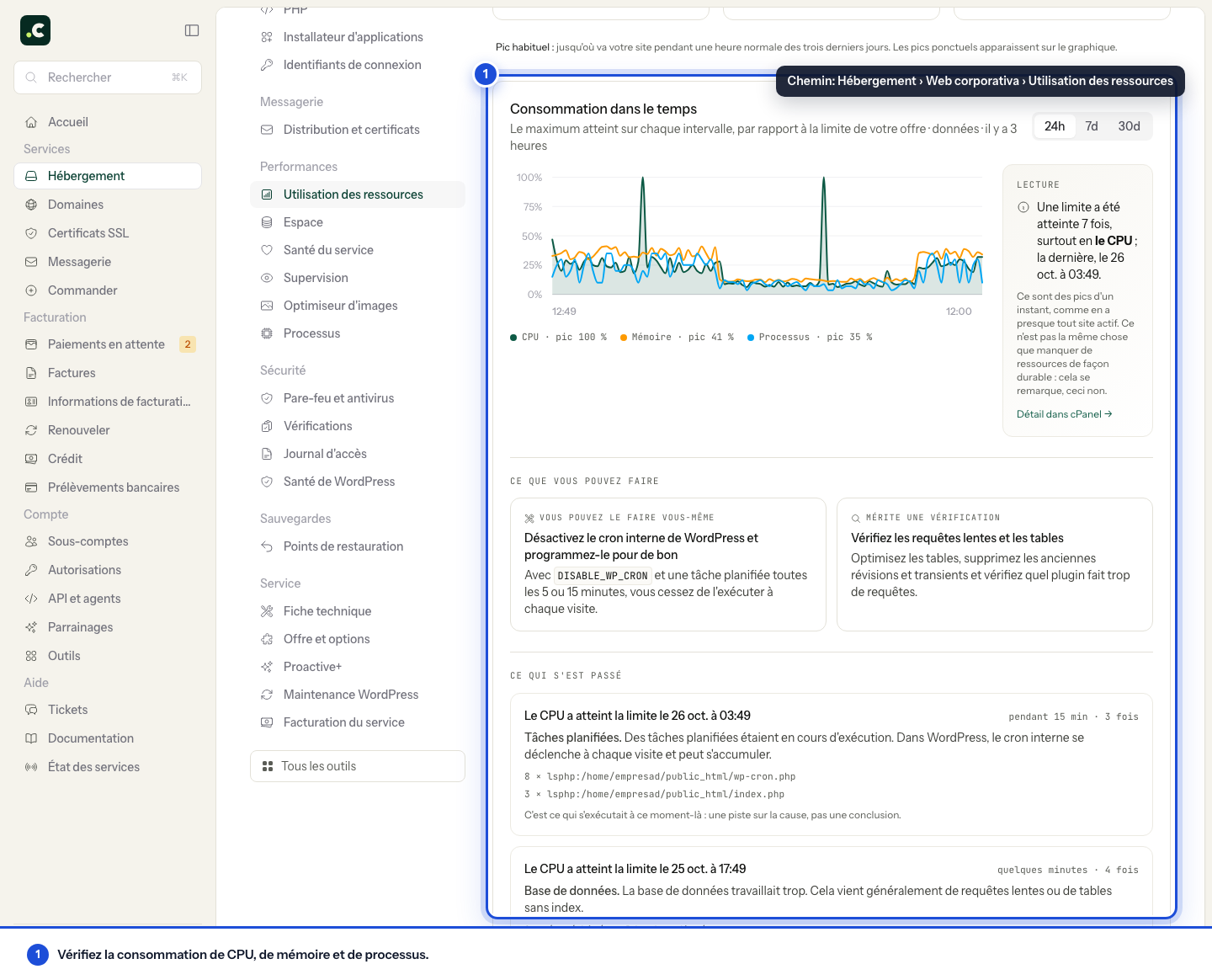Viewport: 1212px width, 980px height.
Task: Select the 24h time range
Action: pyautogui.click(x=1055, y=126)
